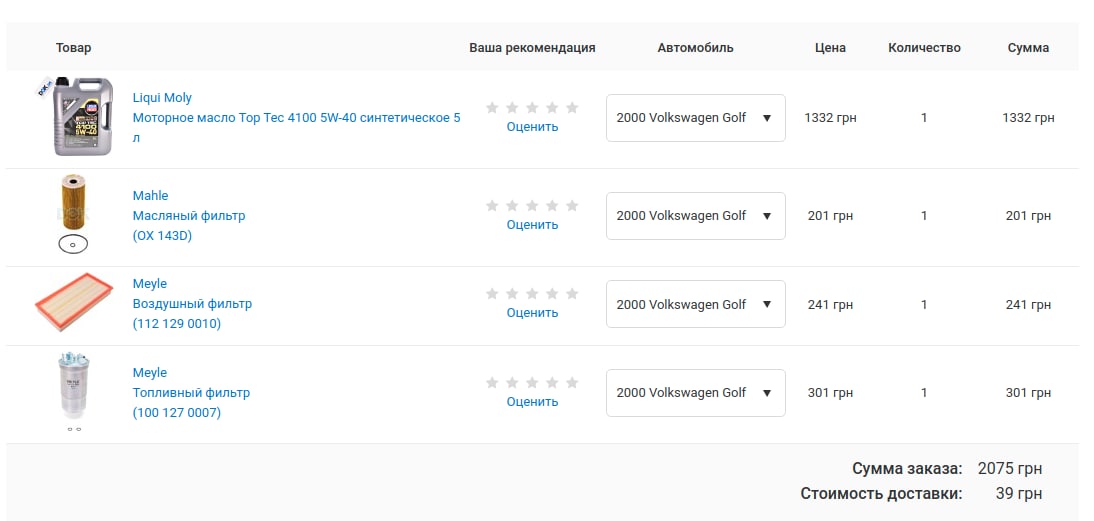This screenshot has width=1094, height=521.
Task: Click order total 2075 грн
Action: (1010, 468)
